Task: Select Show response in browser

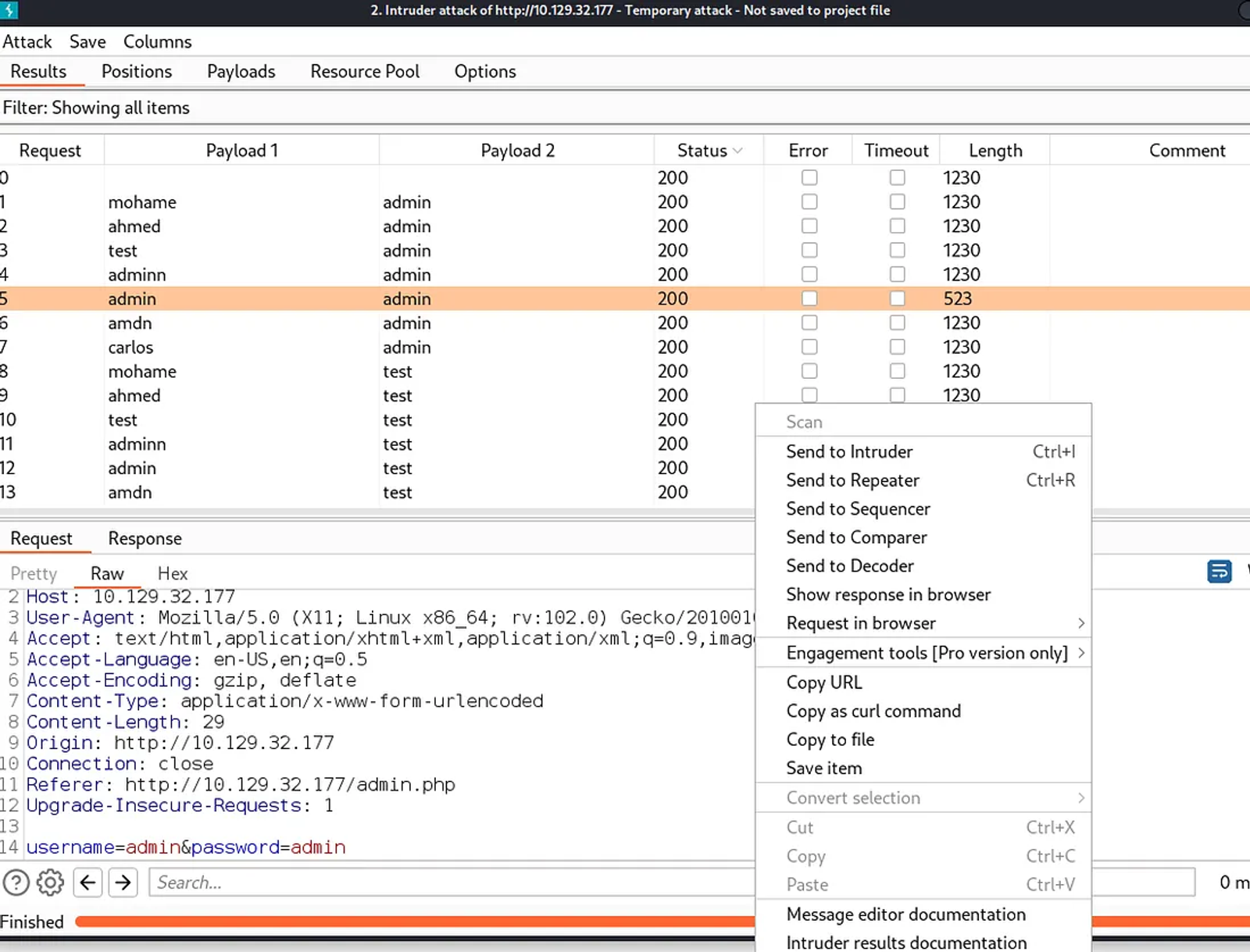Action: tap(923, 594)
